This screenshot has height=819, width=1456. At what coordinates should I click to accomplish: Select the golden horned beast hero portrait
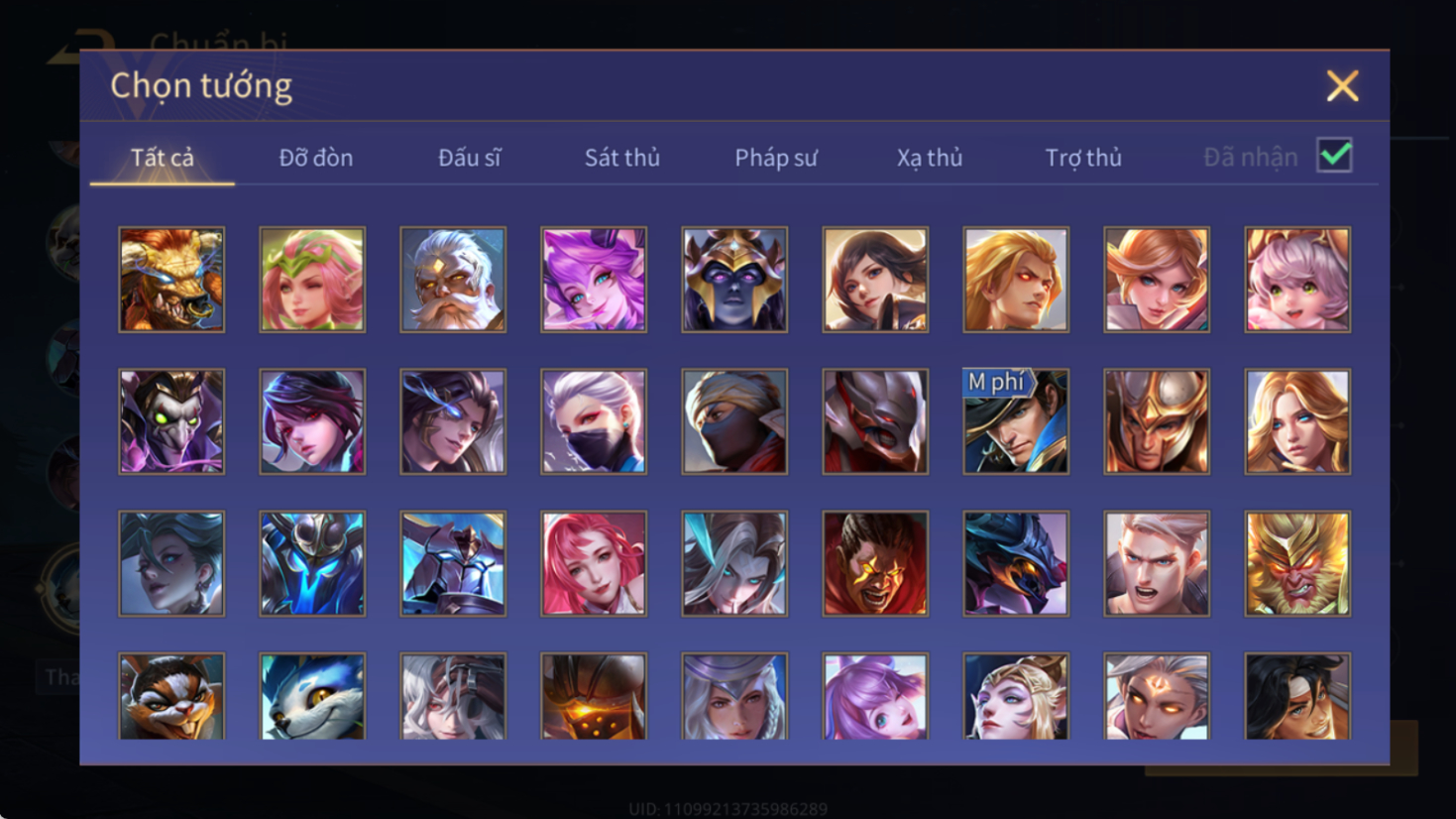point(171,280)
